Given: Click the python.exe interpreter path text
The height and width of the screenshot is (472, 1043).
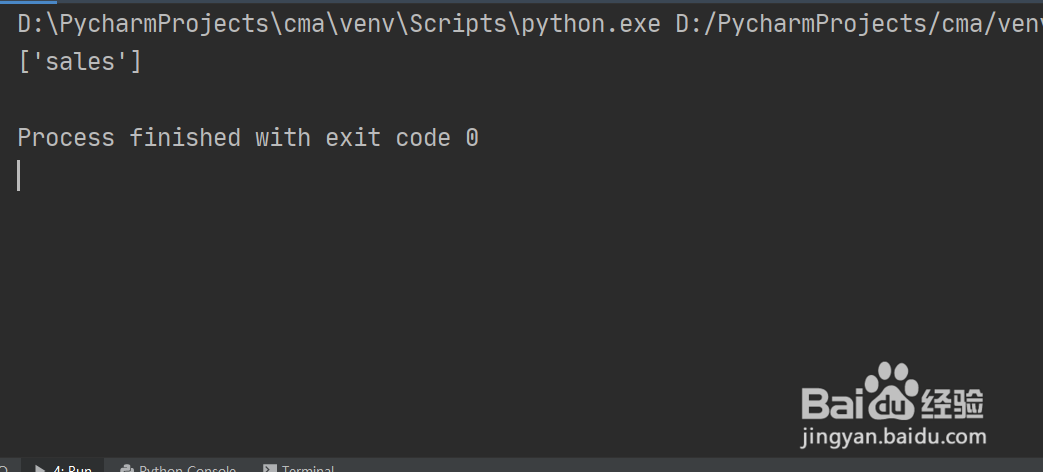Looking at the screenshot, I should point(340,24).
